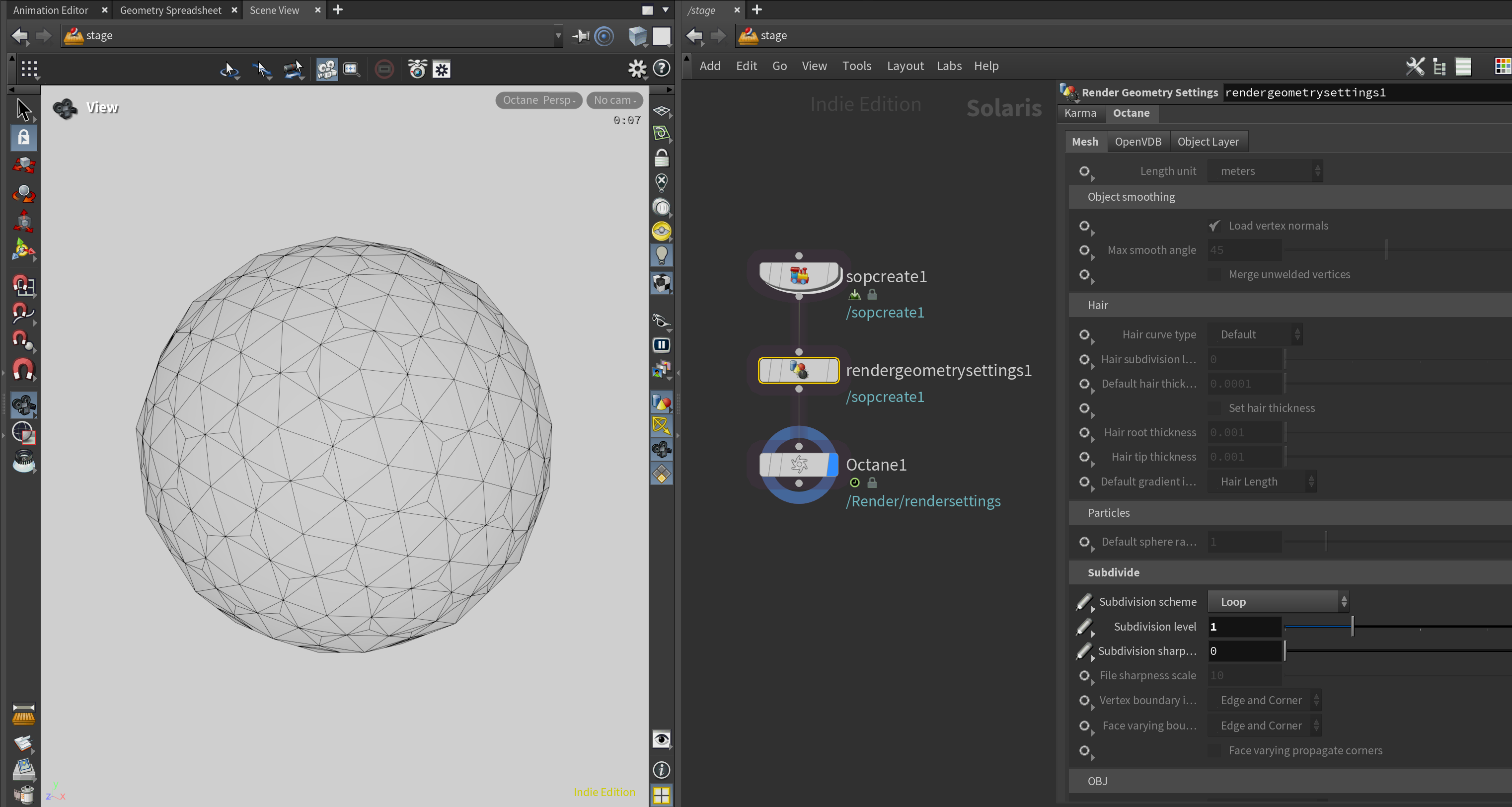
Task: Open the Labs menu
Action: pyautogui.click(x=949, y=66)
